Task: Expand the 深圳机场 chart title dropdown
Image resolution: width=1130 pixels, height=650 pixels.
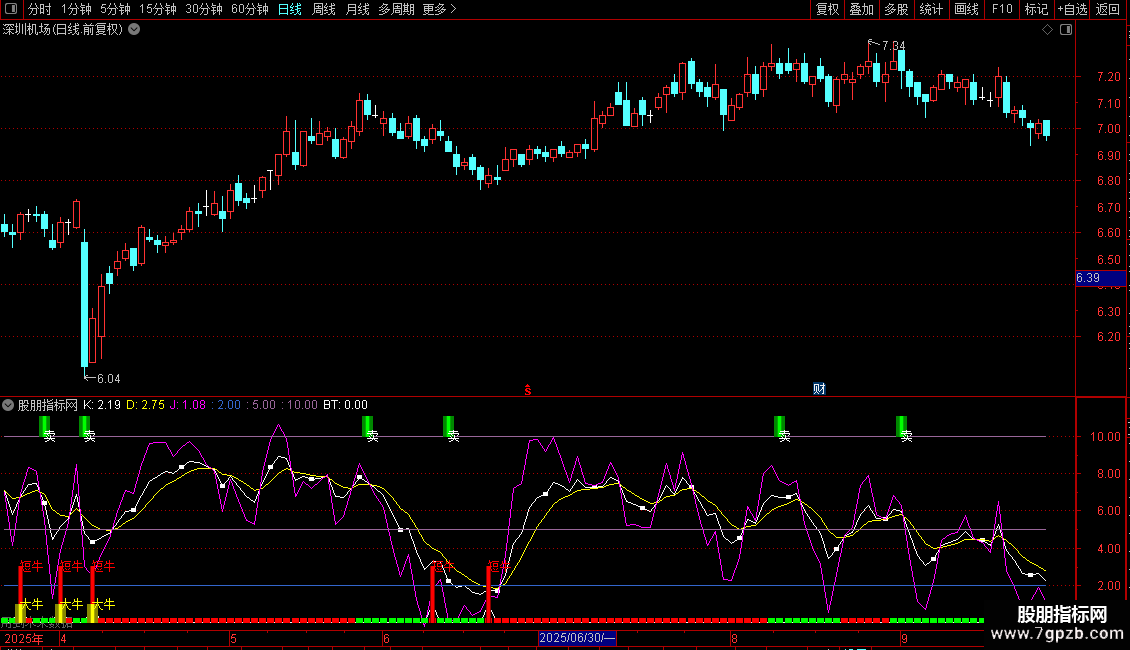Action: [x=134, y=30]
